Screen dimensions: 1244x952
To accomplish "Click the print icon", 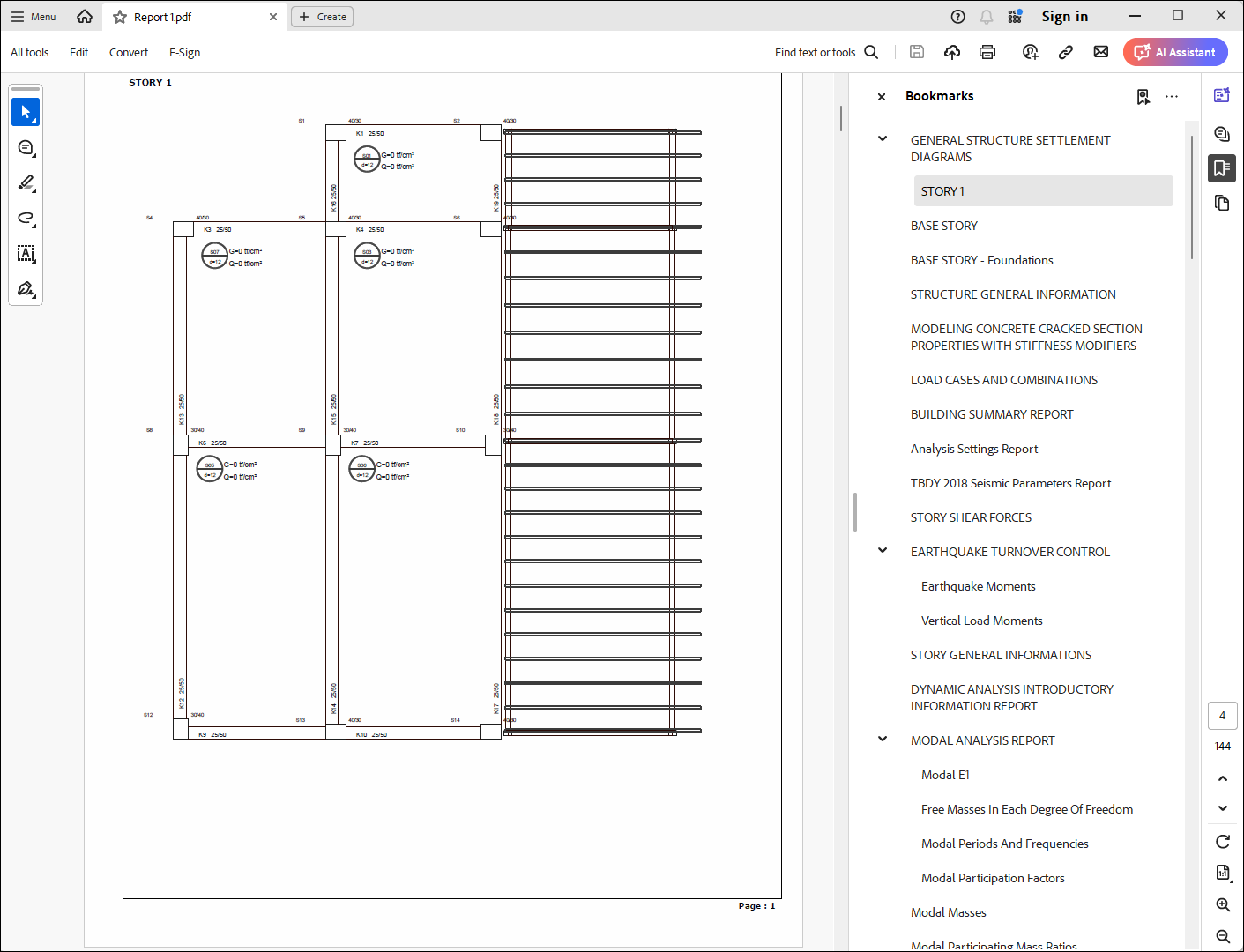I will pos(987,52).
